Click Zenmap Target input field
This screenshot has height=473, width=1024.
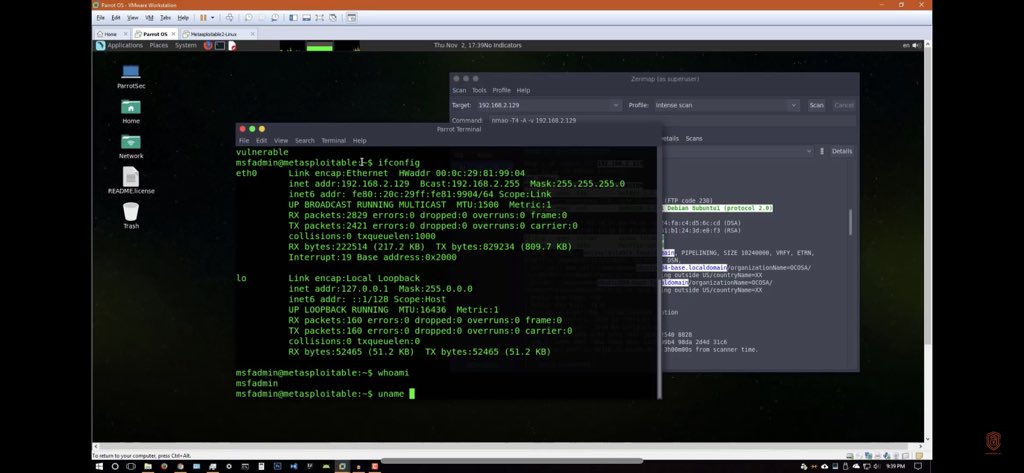click(544, 105)
